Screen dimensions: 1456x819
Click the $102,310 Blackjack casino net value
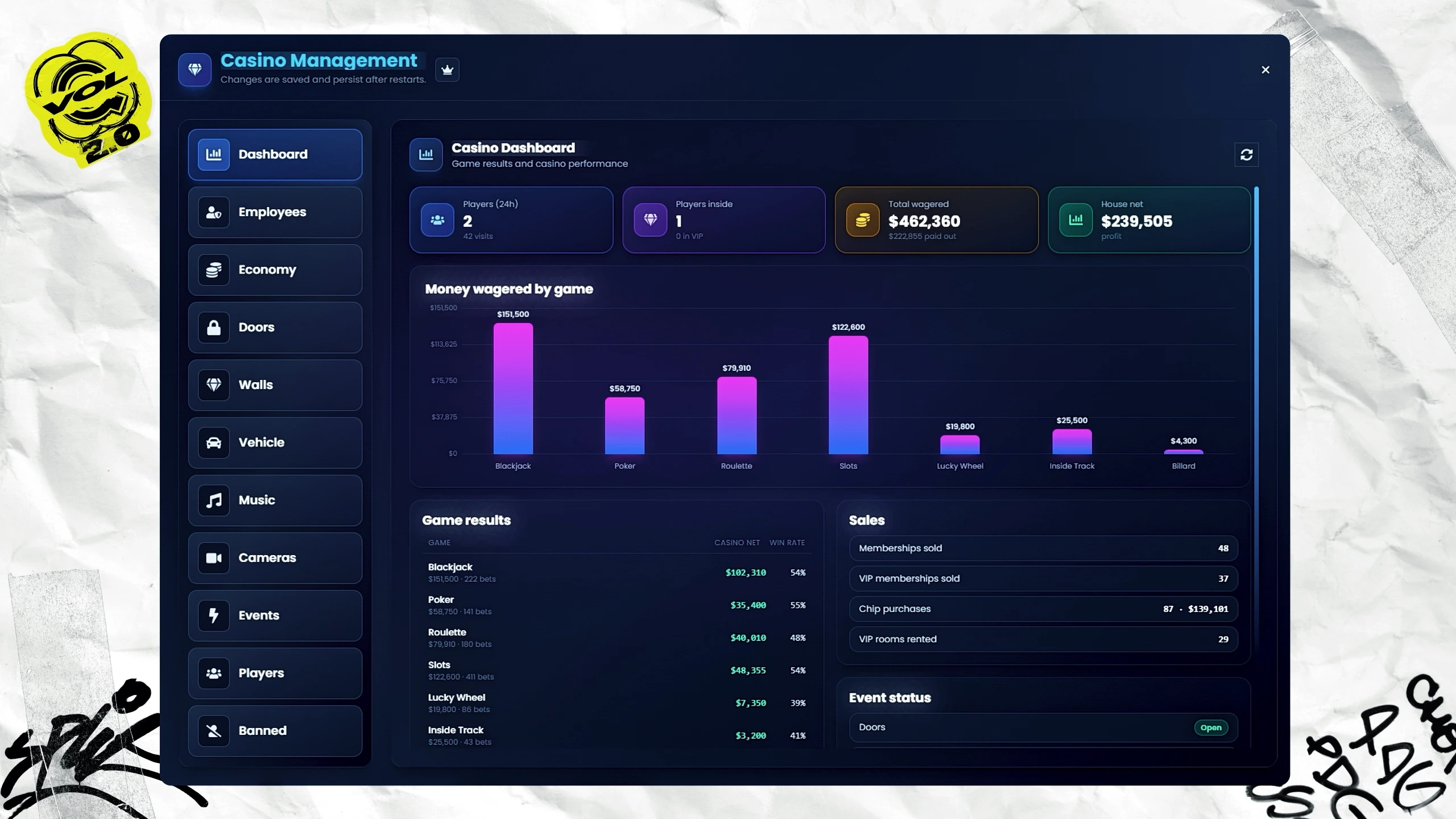click(x=746, y=573)
